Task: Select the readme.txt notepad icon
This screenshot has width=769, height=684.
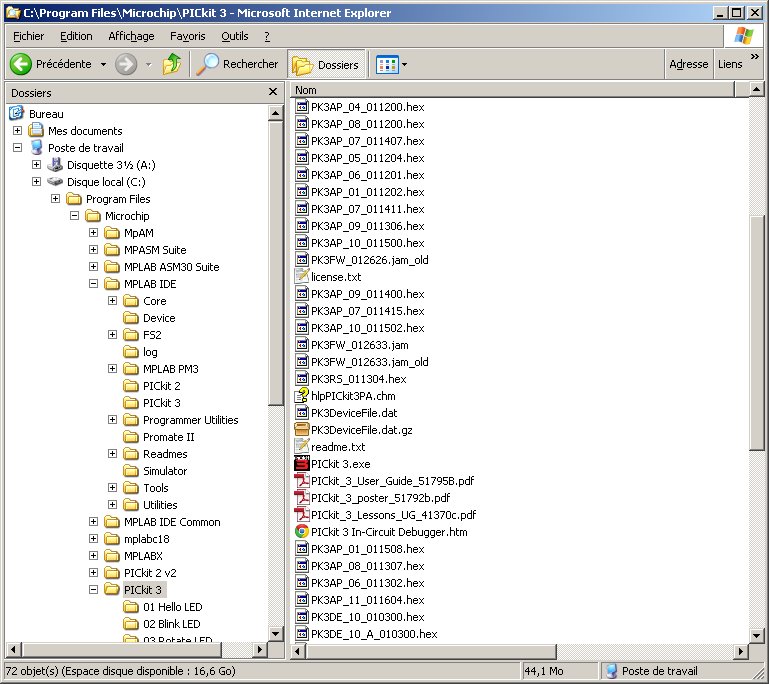Action: (302, 447)
